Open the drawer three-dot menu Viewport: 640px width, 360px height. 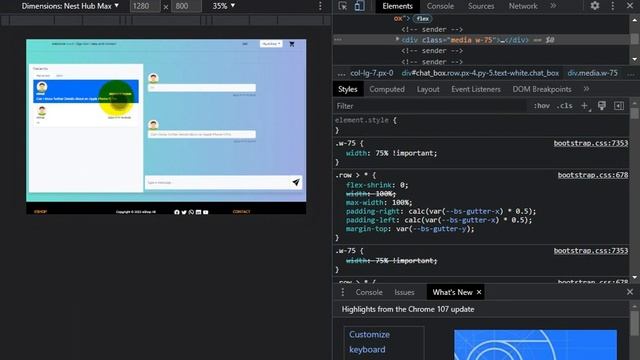point(342,292)
